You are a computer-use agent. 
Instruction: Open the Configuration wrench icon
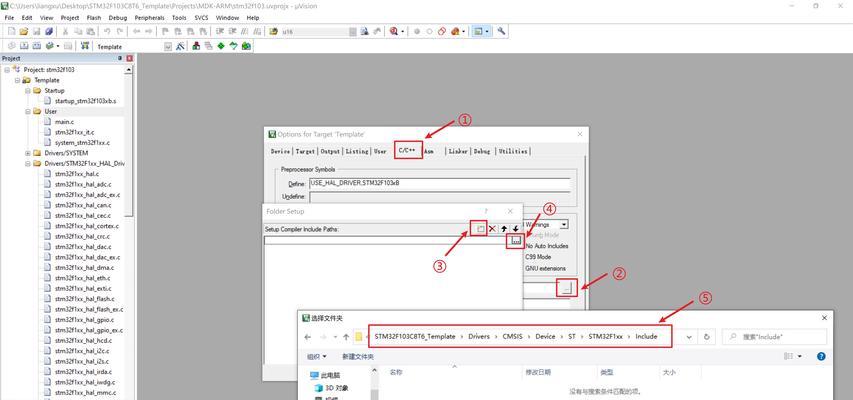tap(501, 31)
